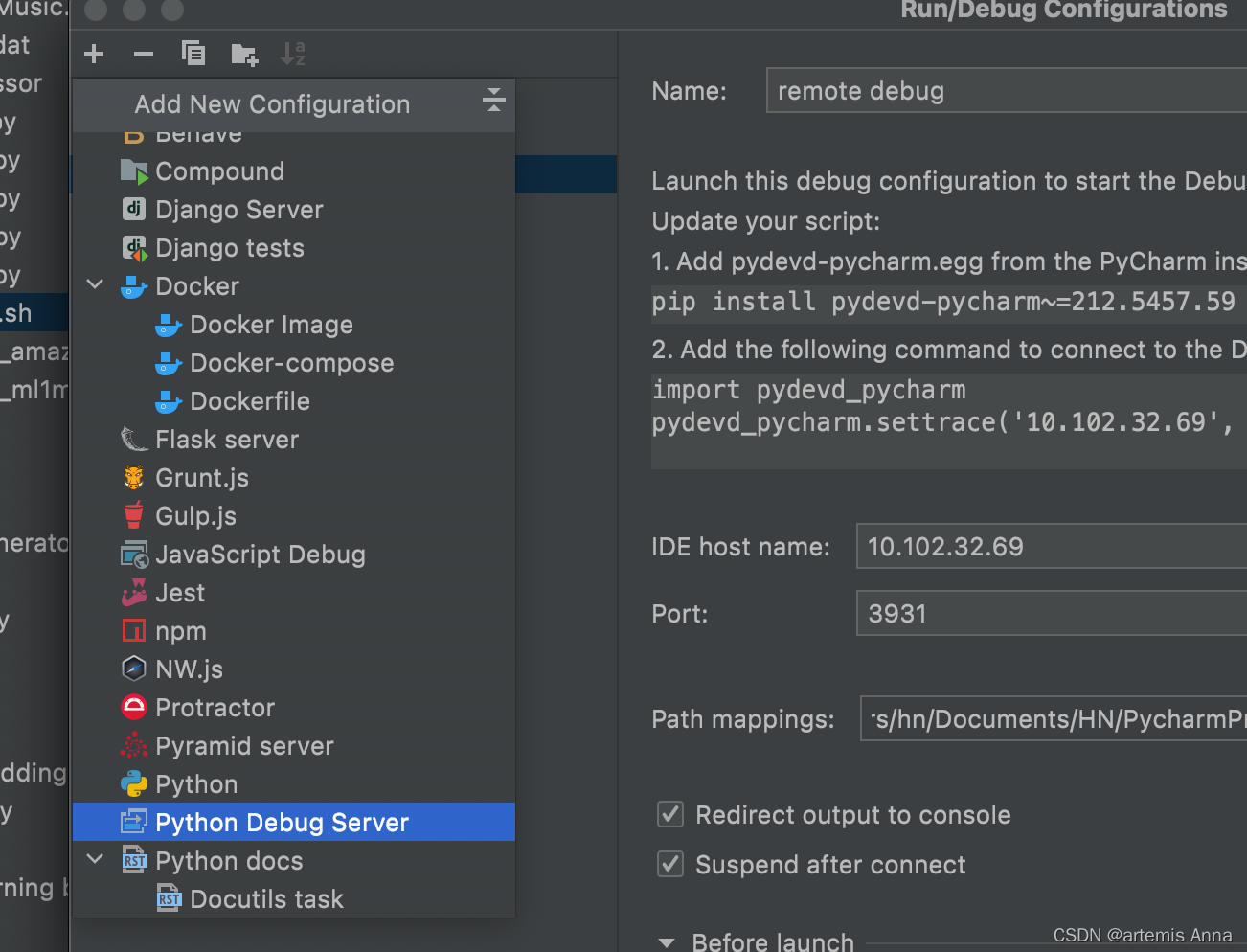
Task: Select Pyramid server configuration type
Action: [293, 746]
